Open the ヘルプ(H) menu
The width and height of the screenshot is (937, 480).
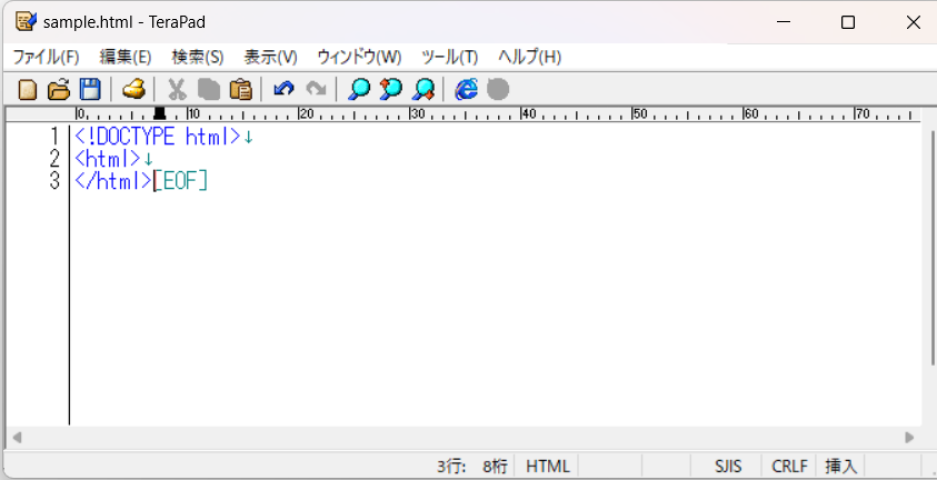529,57
